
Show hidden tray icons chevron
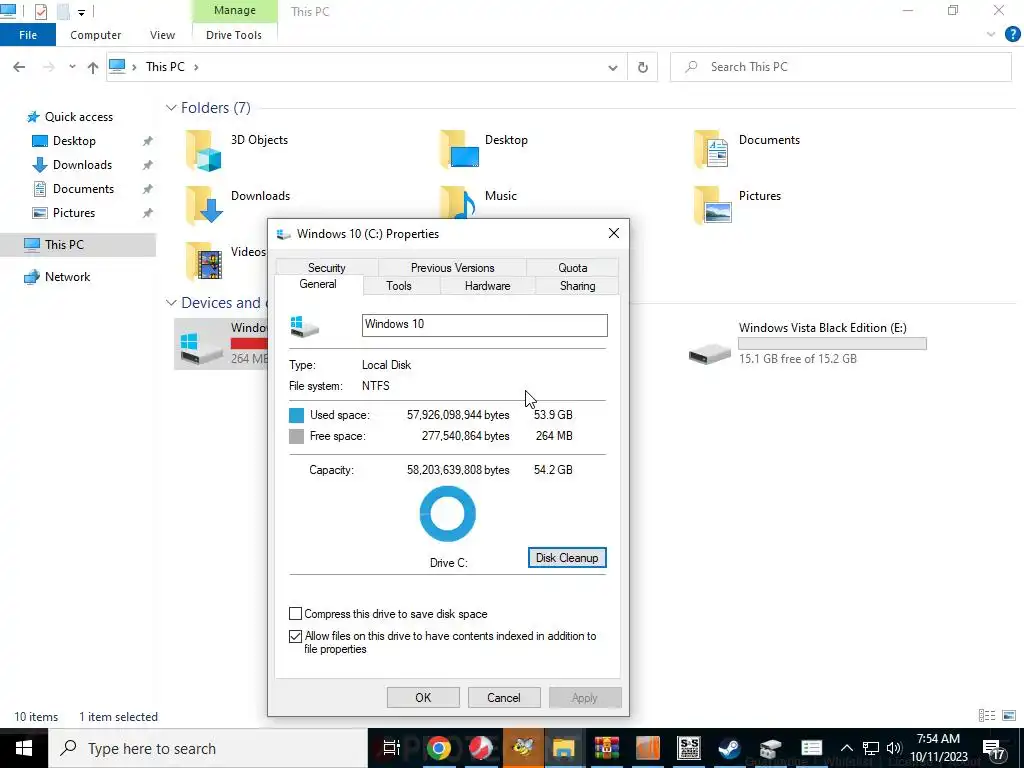(x=846, y=748)
